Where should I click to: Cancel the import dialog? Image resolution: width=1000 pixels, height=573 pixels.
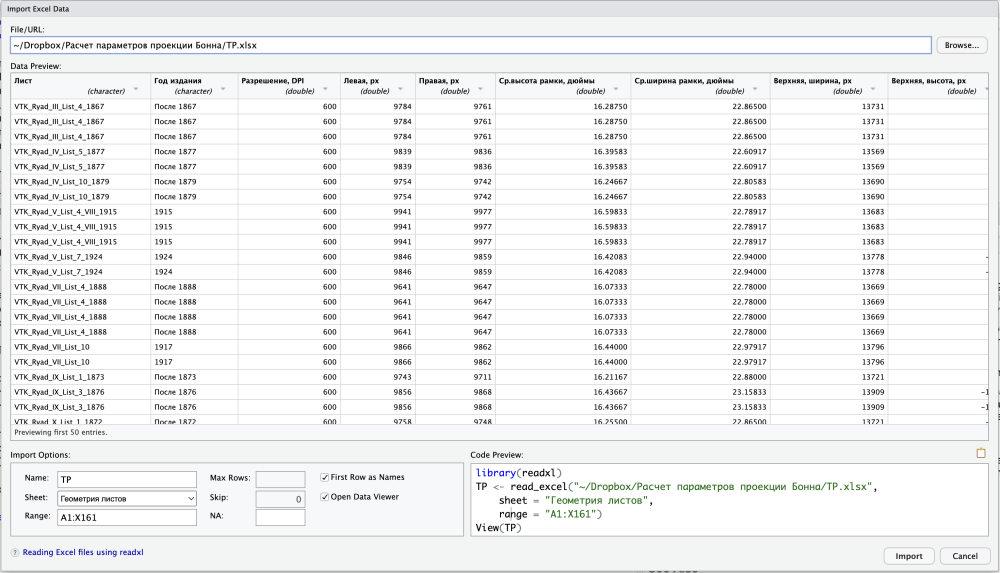[x=965, y=556]
